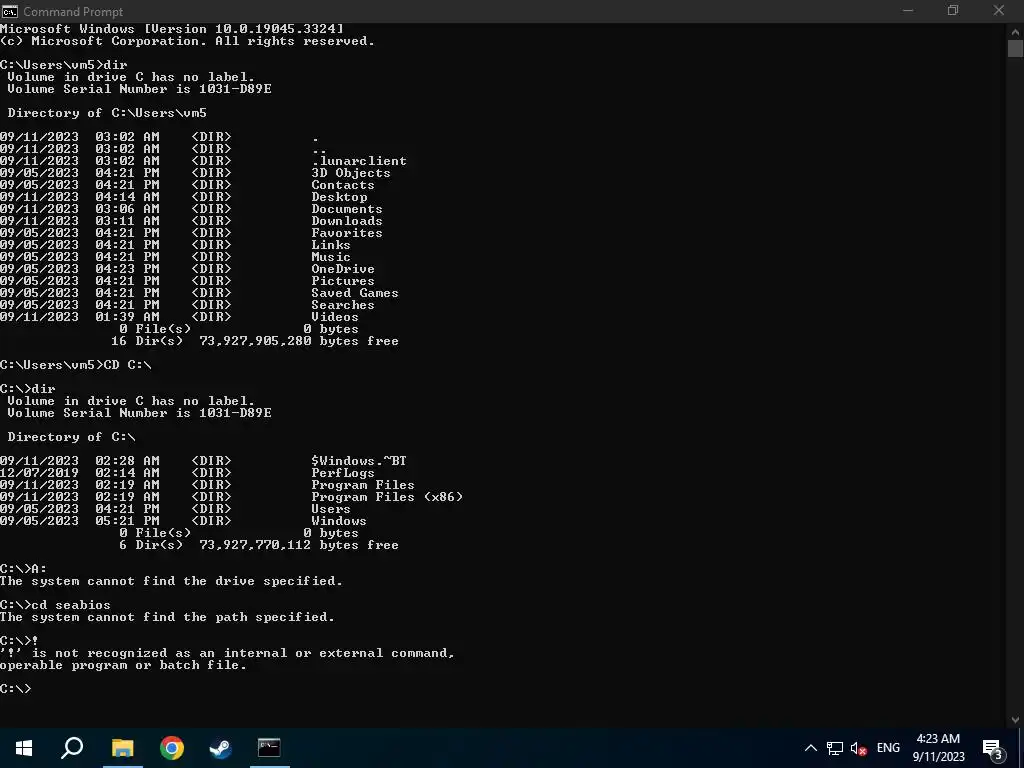Viewport: 1024px width, 768px height.
Task: Click the Command Prompt title bar icon
Action: click(x=10, y=11)
